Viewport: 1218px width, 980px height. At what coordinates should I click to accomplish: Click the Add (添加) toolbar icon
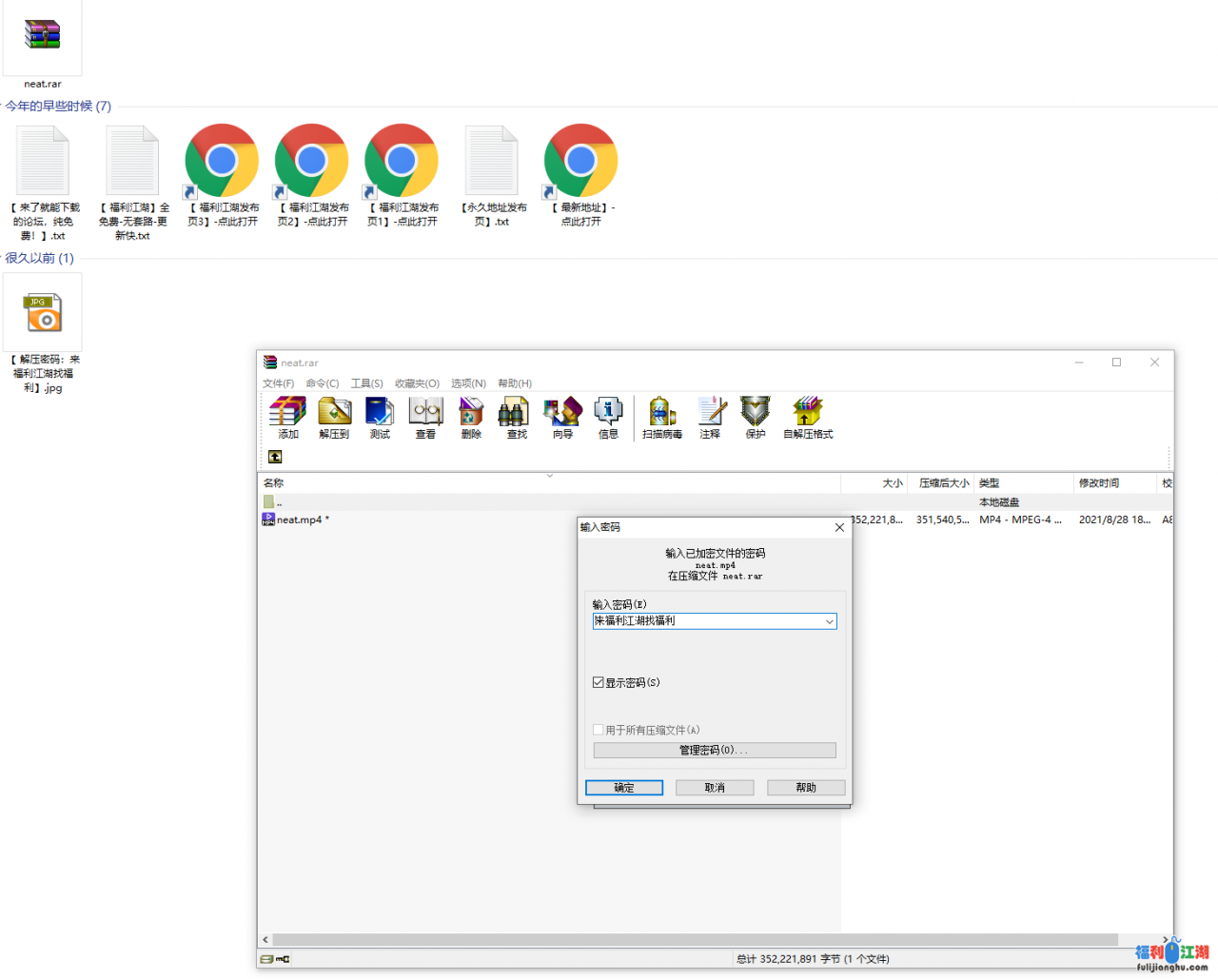287,417
